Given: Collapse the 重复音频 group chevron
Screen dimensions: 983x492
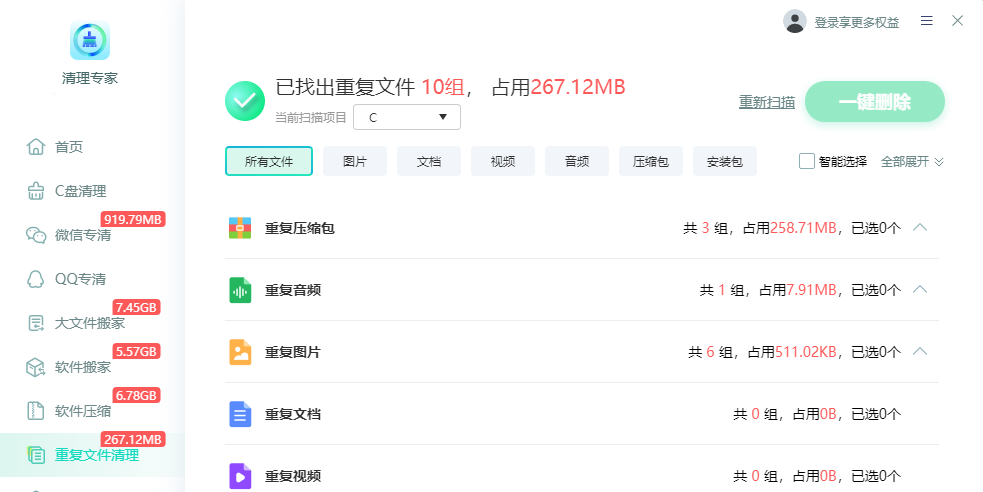Looking at the screenshot, I should click(920, 290).
